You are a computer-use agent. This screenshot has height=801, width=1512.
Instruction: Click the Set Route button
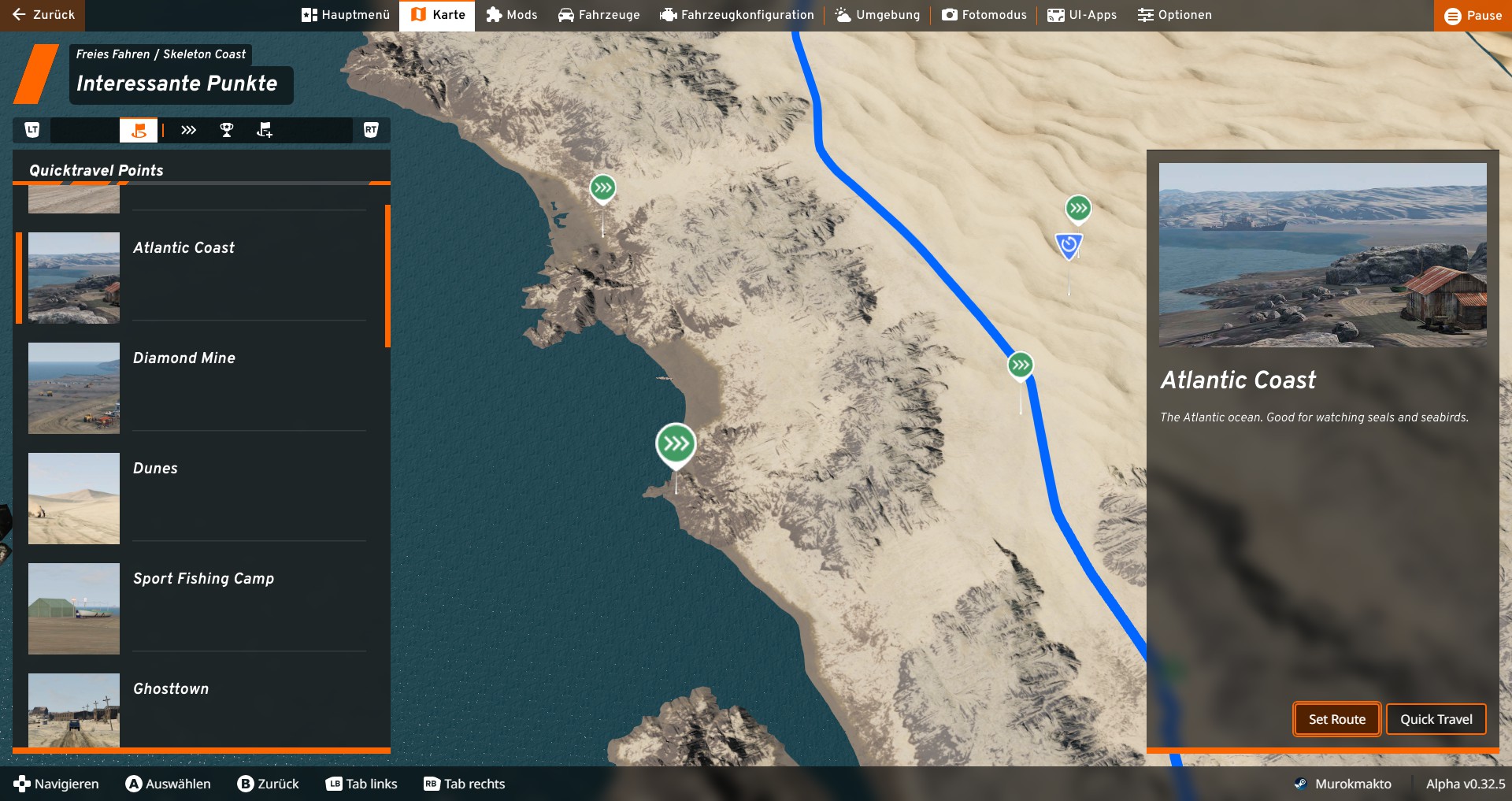click(x=1337, y=719)
